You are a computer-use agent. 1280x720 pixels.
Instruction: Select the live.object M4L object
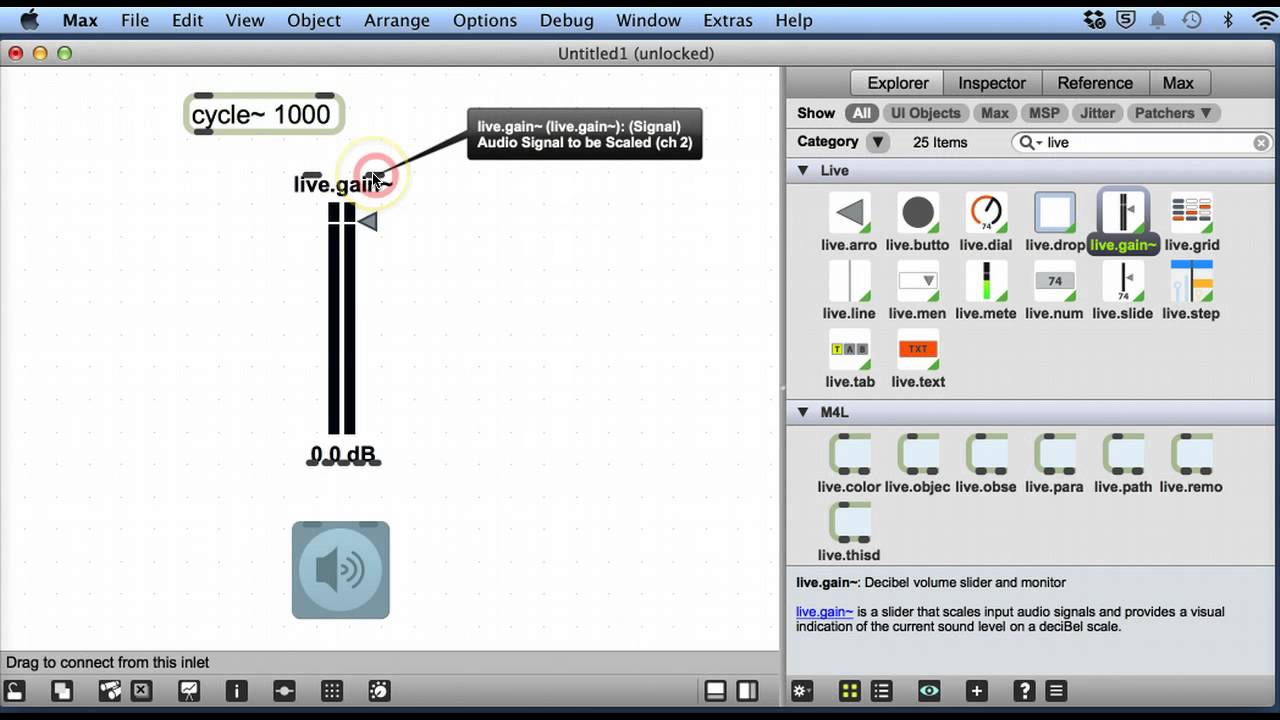tap(918, 454)
